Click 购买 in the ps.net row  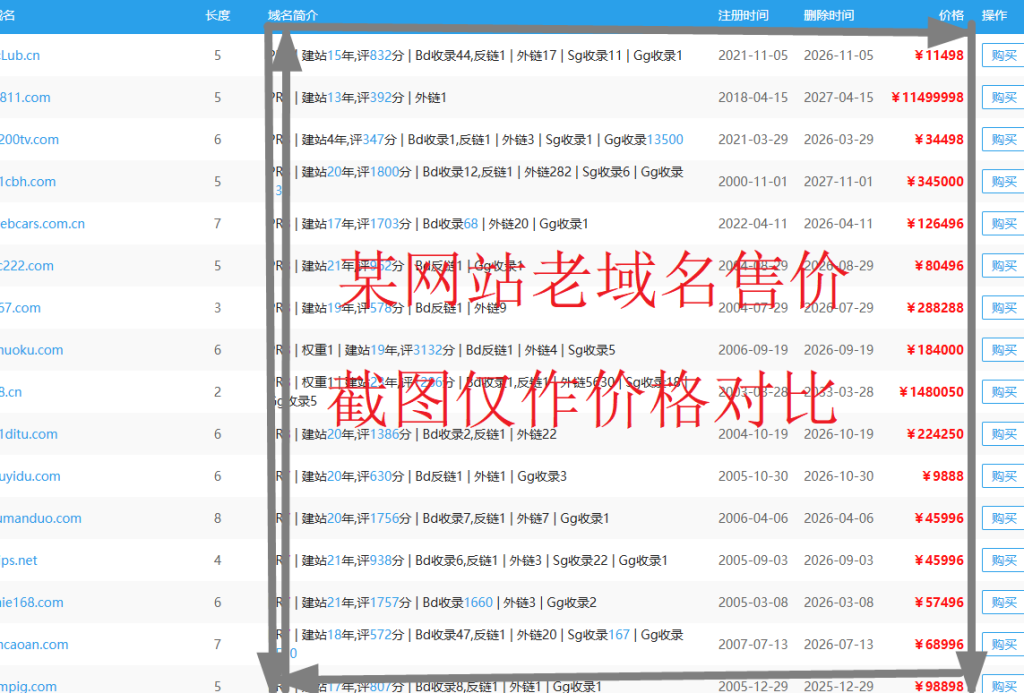click(1003, 560)
